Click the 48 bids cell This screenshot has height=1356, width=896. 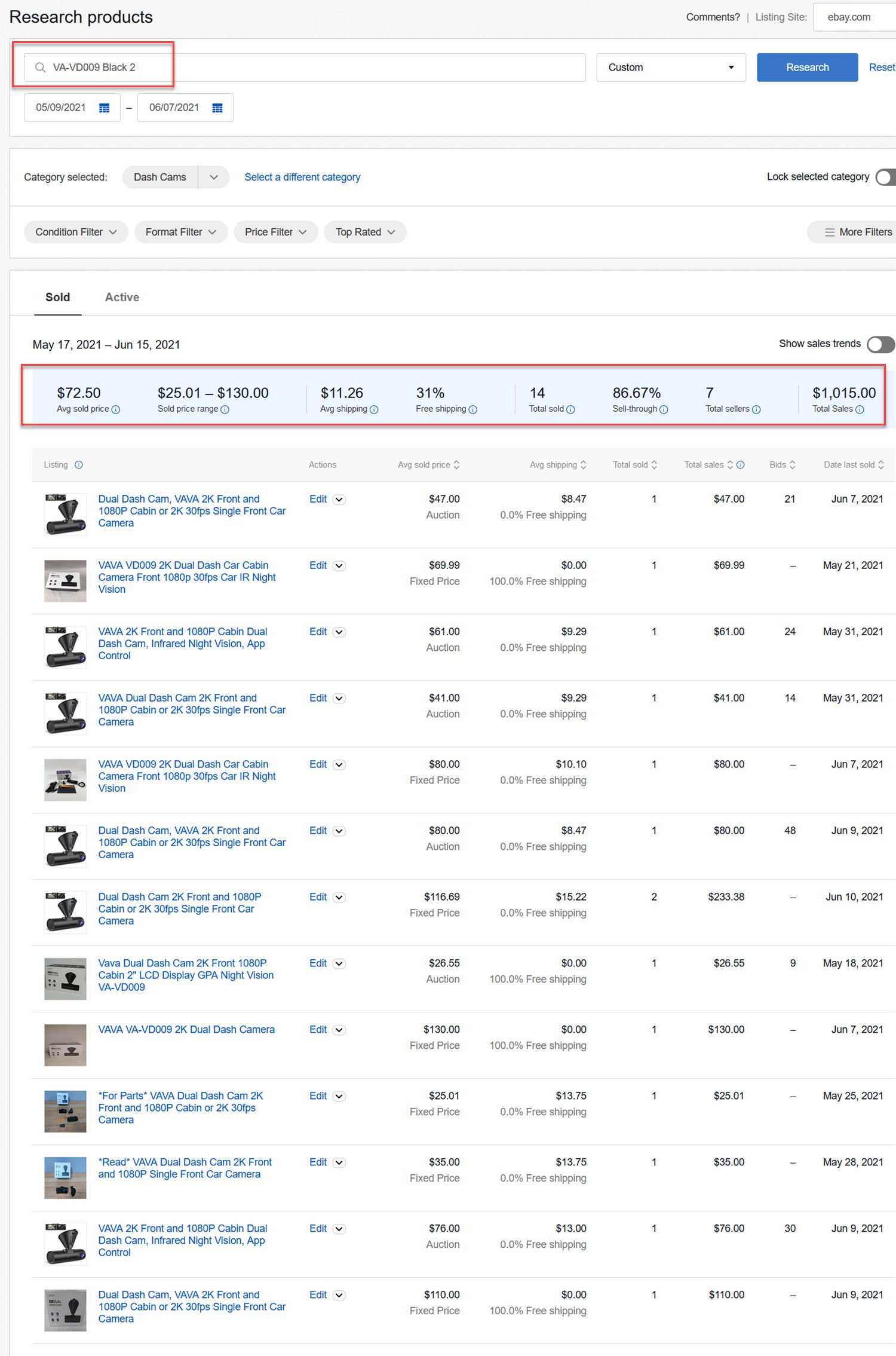[790, 831]
